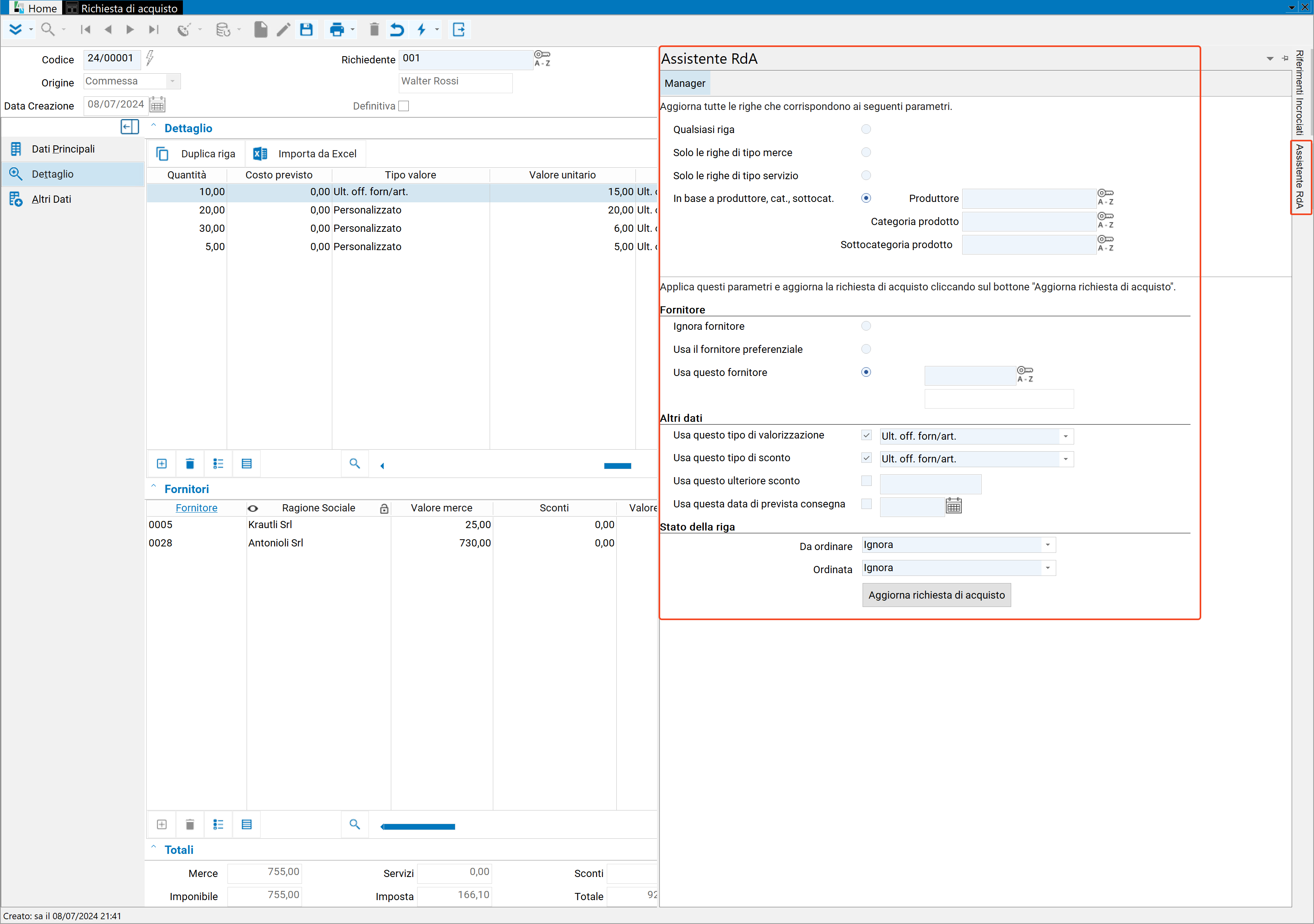Open calendar for prevista consegna date
This screenshot has height=924, width=1314.
[953, 506]
